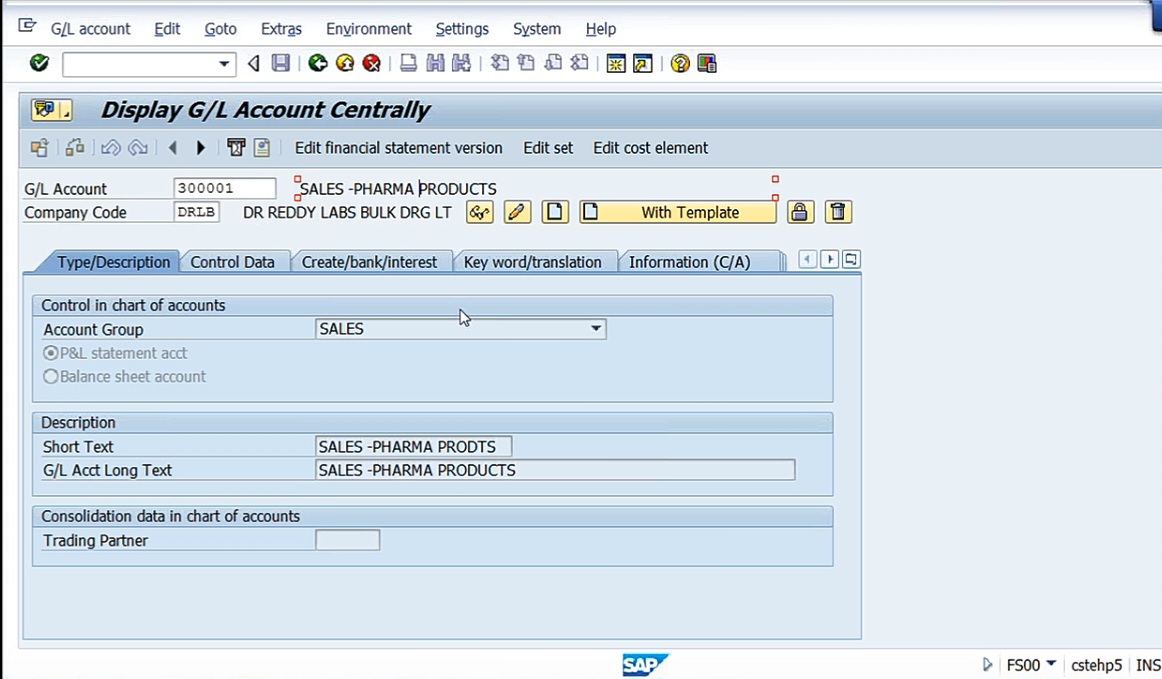Open the Edit menu
1162x679 pixels.
coord(167,29)
